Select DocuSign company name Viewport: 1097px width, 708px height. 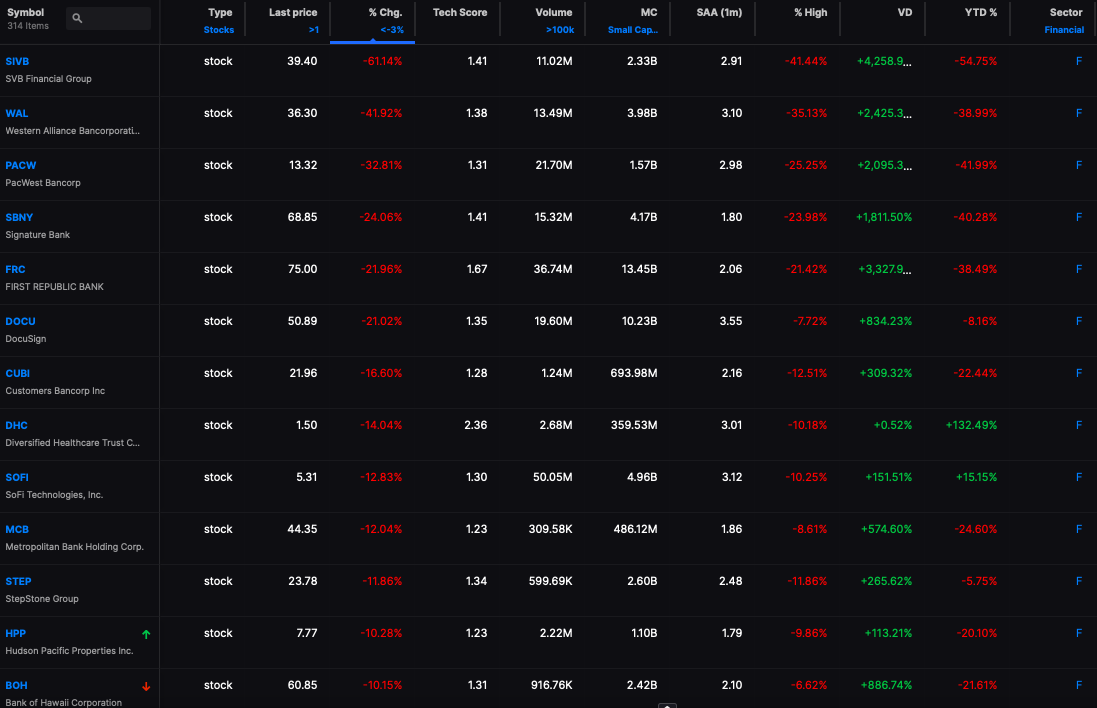tap(26, 339)
